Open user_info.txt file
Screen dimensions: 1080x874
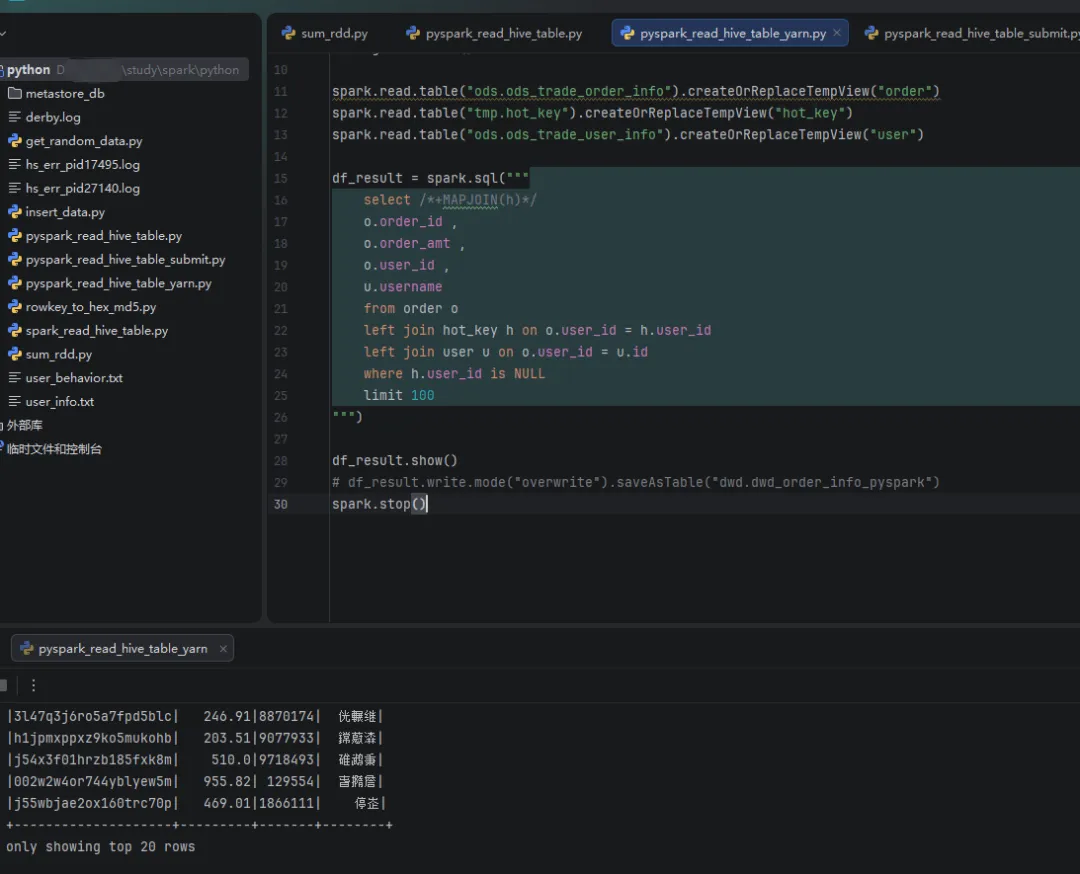(x=60, y=402)
